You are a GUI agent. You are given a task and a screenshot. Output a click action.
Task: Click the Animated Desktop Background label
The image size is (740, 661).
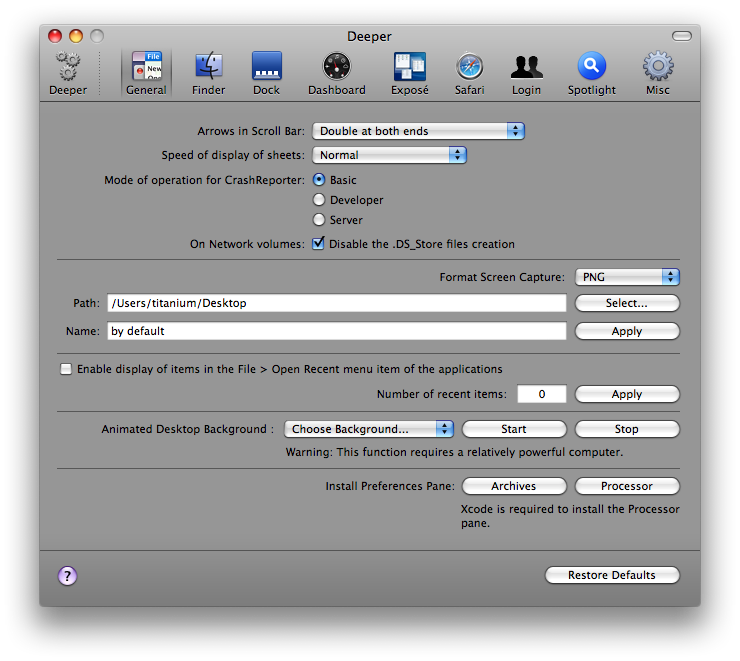(187, 429)
